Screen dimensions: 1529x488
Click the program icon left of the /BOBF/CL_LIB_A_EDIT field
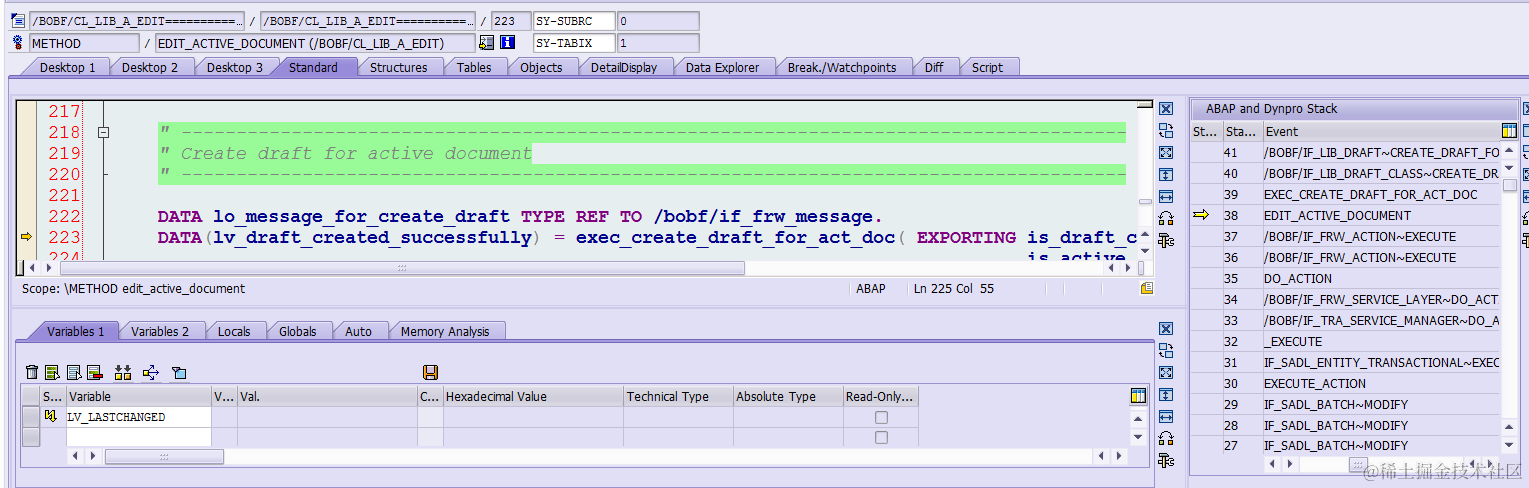tap(17, 21)
